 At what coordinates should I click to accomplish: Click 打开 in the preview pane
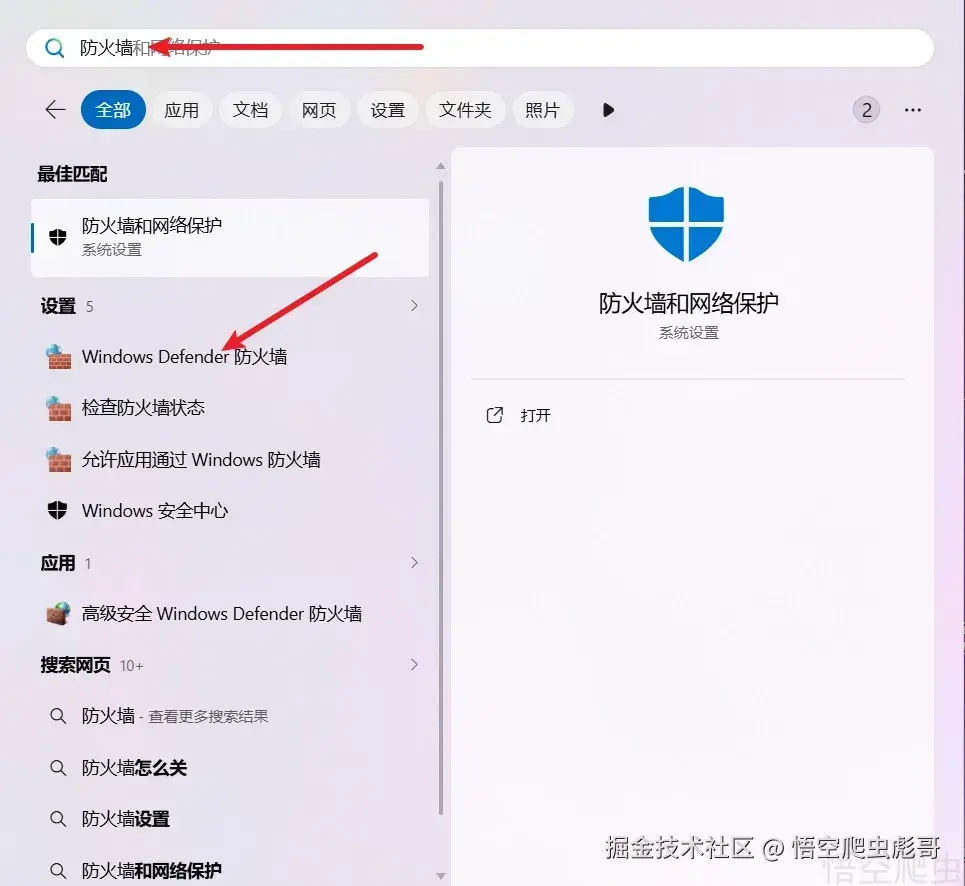(535, 415)
